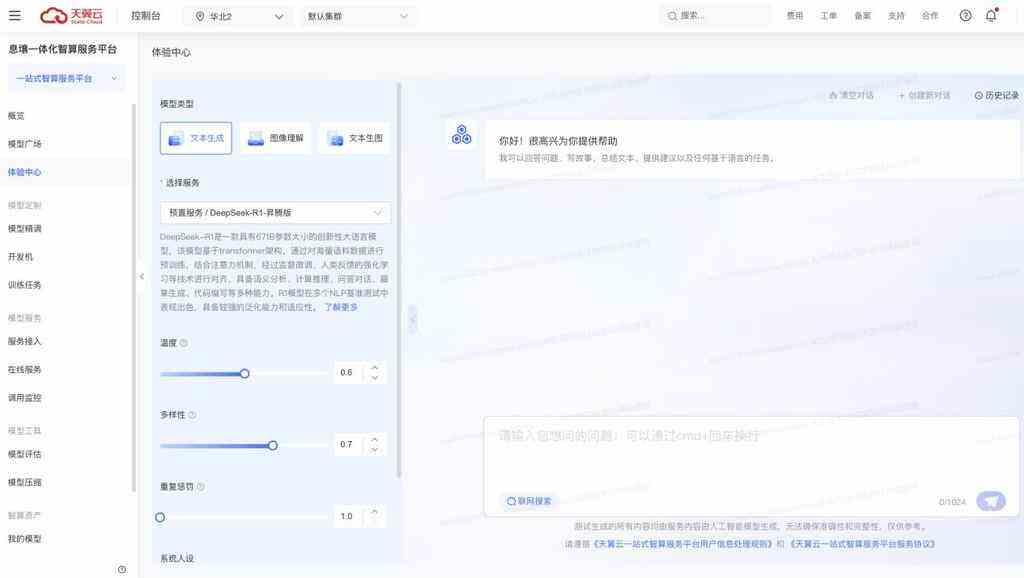
Task: Open 模型精调 in the sidebar
Action: click(x=25, y=229)
